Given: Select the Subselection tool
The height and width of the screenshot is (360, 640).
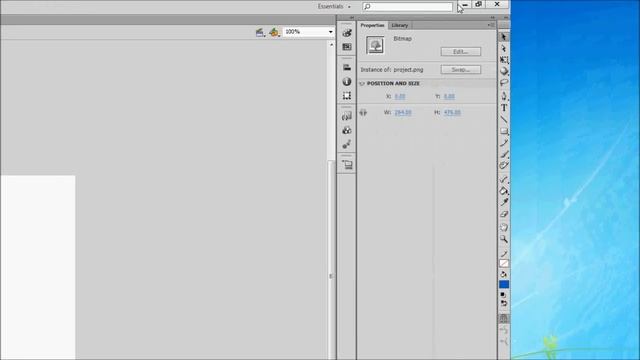Looking at the screenshot, I should [504, 49].
